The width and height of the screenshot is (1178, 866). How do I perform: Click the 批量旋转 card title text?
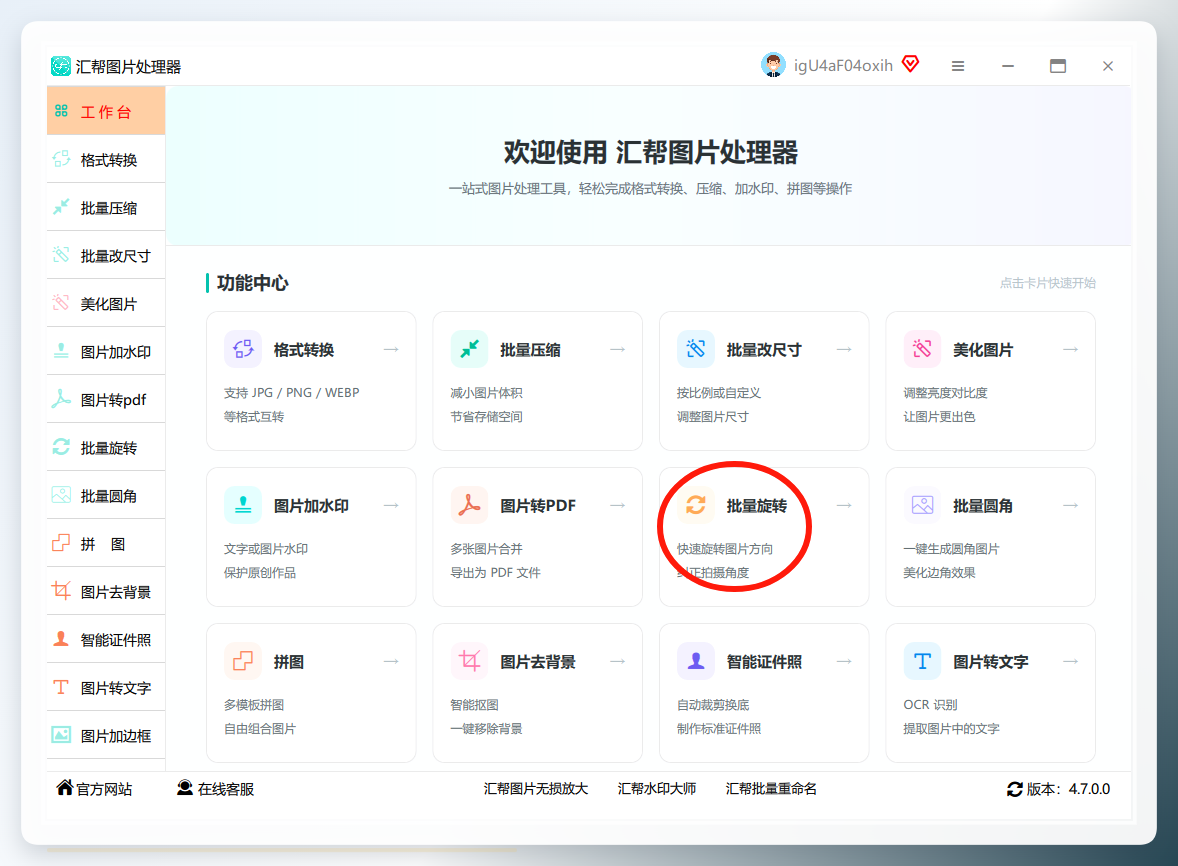[x=757, y=505]
